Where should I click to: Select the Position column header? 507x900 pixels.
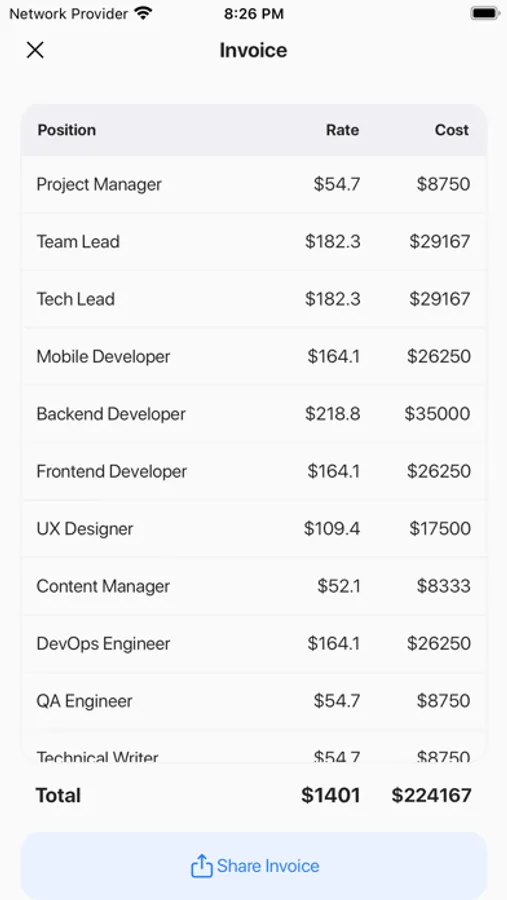tap(67, 130)
